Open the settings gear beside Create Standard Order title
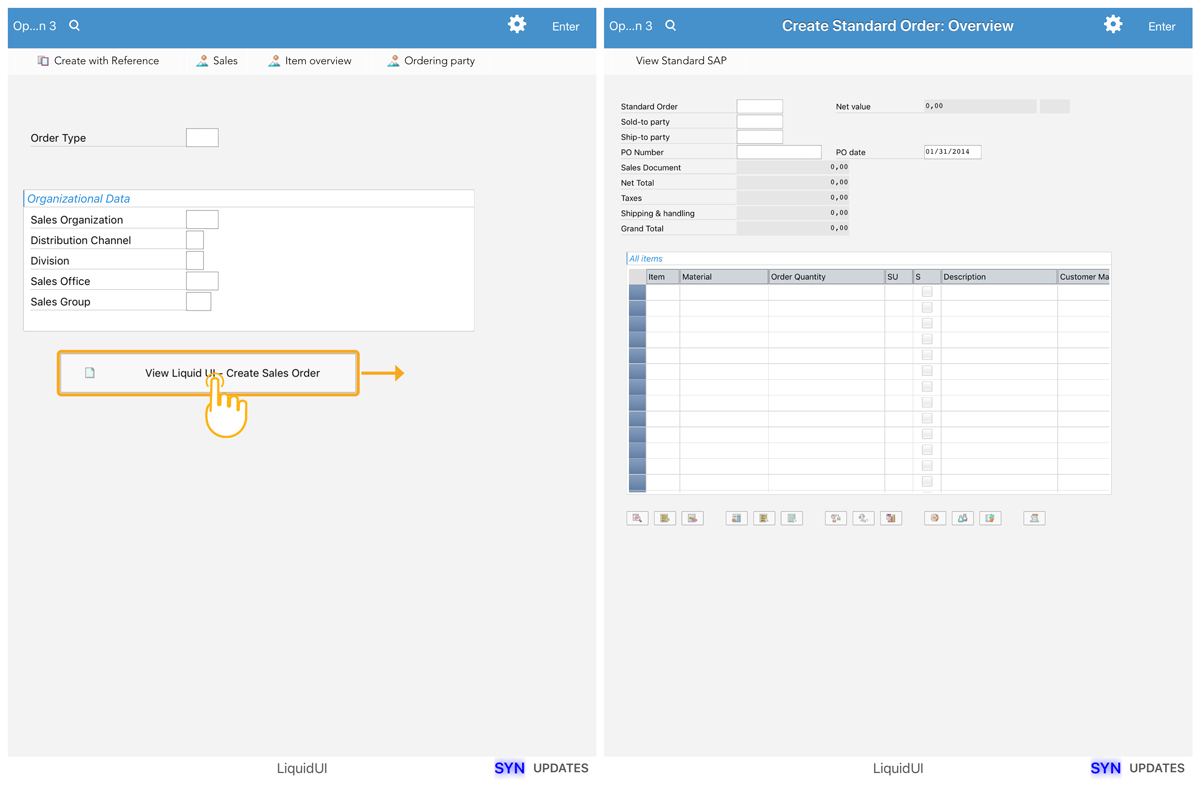The image size is (1200, 787). [x=1113, y=25]
